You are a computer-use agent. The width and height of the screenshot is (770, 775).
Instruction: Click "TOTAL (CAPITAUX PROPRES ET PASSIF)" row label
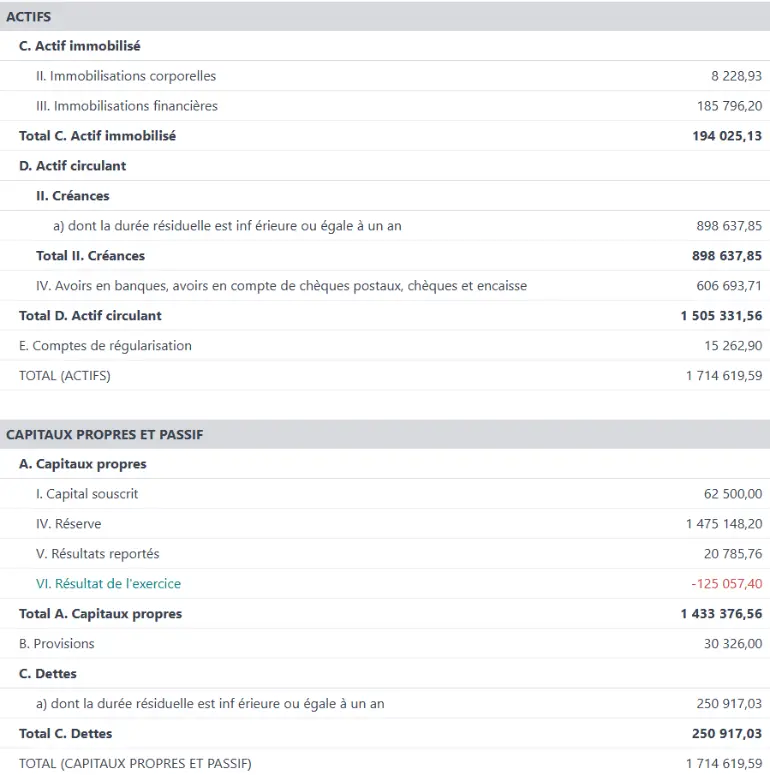tap(136, 764)
